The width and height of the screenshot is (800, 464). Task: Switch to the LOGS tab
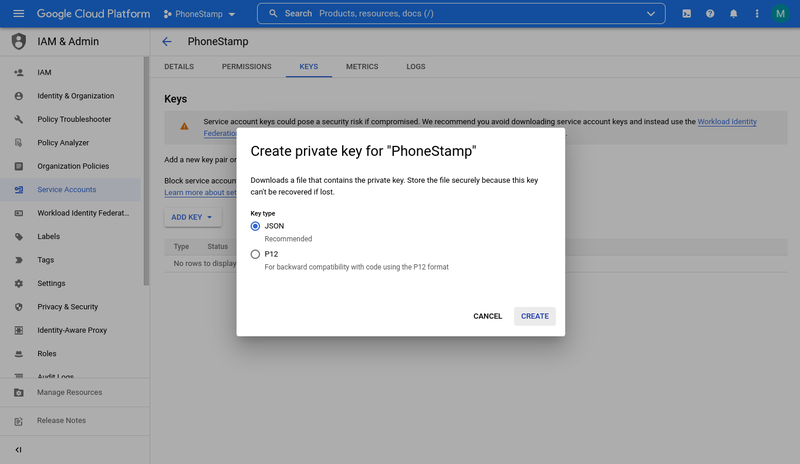pos(416,67)
